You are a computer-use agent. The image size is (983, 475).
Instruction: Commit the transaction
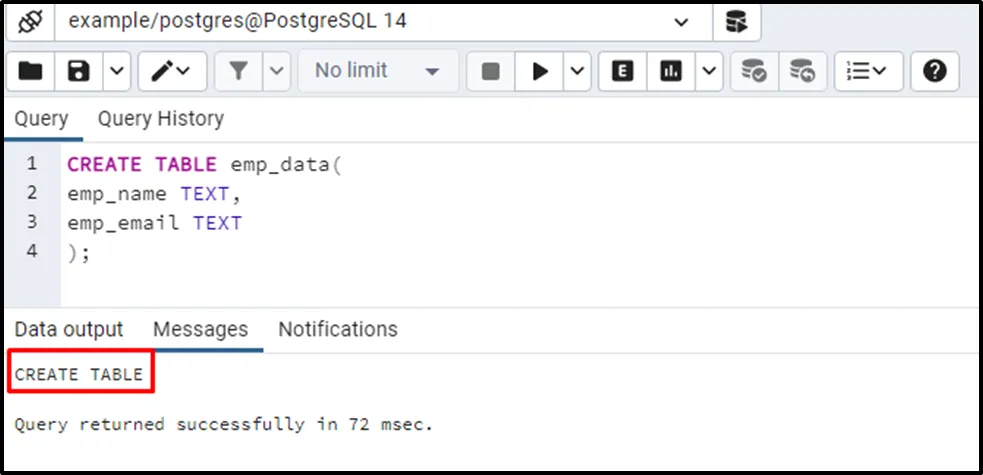point(753,71)
